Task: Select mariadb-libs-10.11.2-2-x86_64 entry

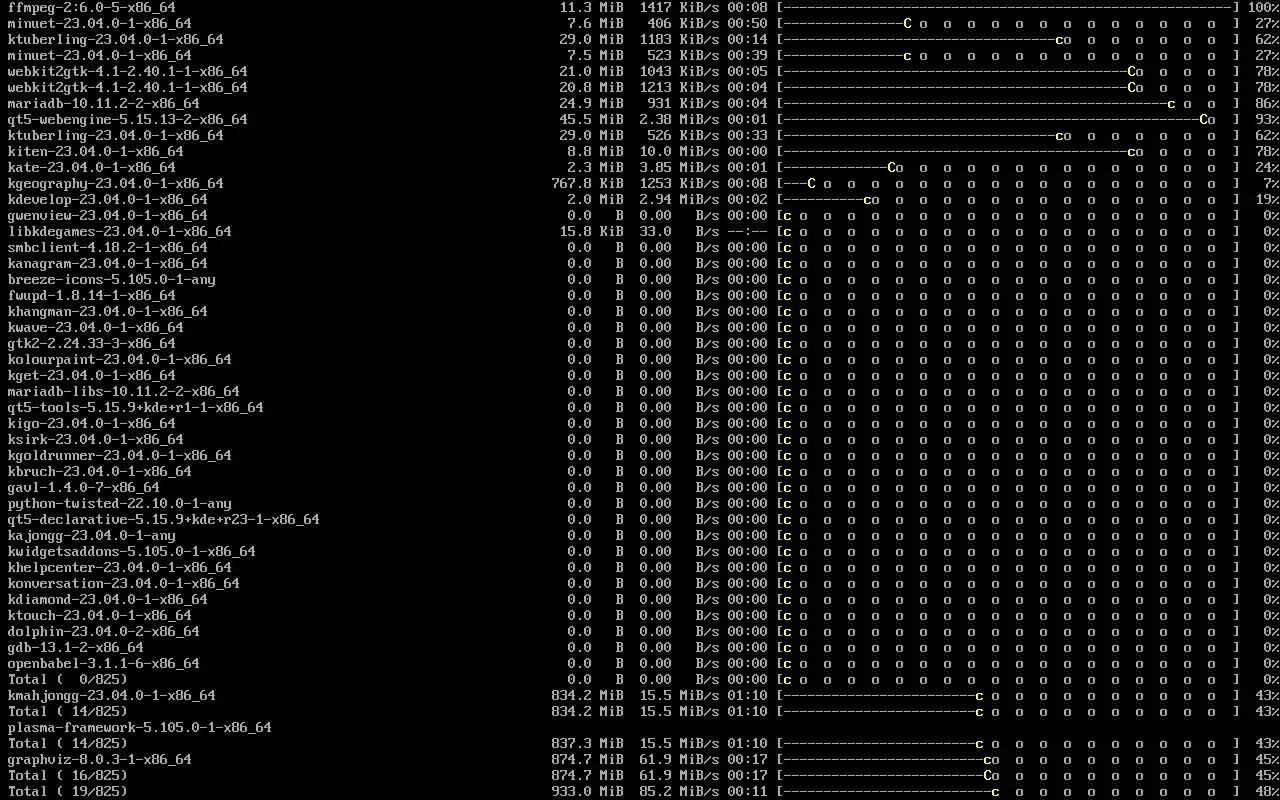Action: 123,391
